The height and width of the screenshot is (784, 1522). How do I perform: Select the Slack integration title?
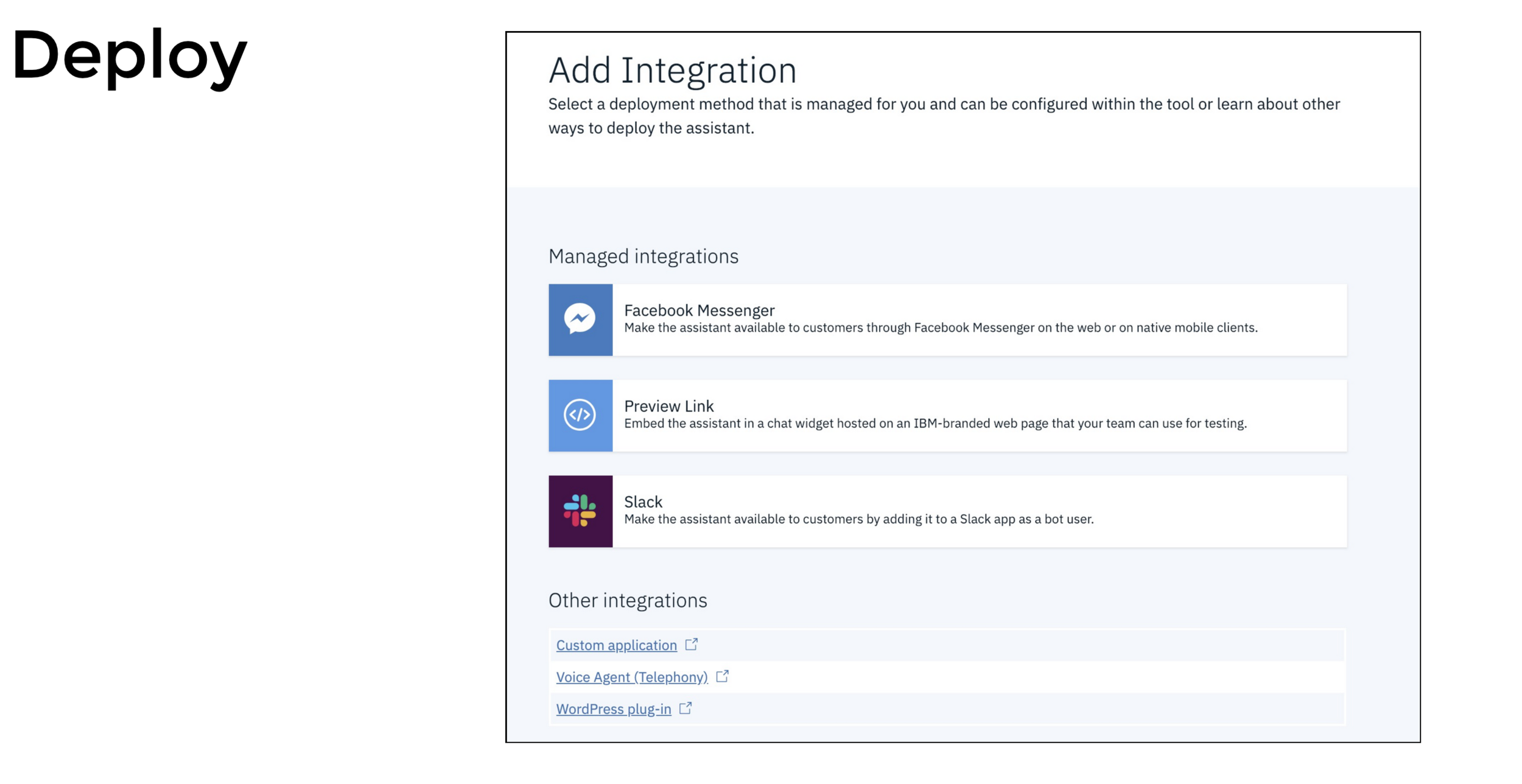tap(643, 502)
